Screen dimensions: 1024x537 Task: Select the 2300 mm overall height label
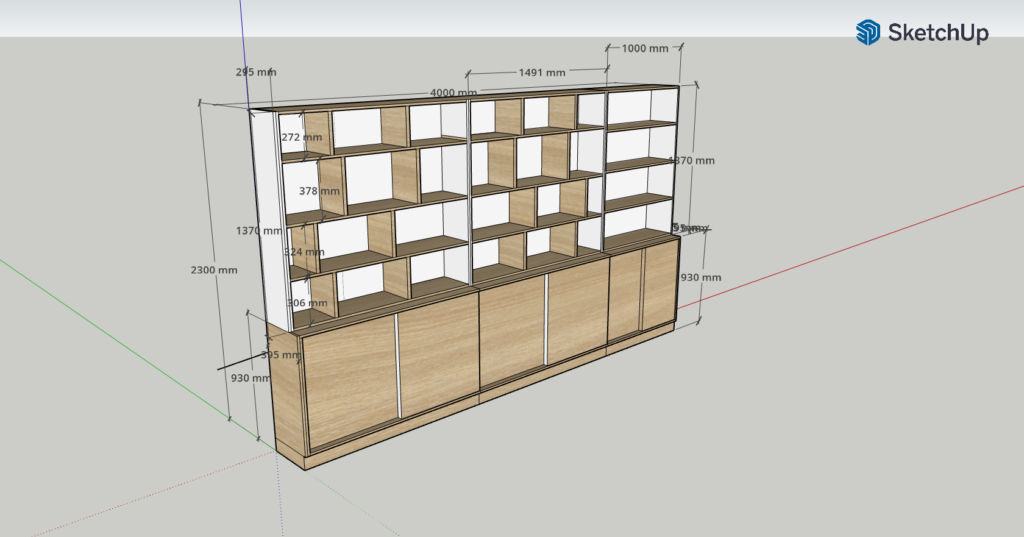[214, 270]
